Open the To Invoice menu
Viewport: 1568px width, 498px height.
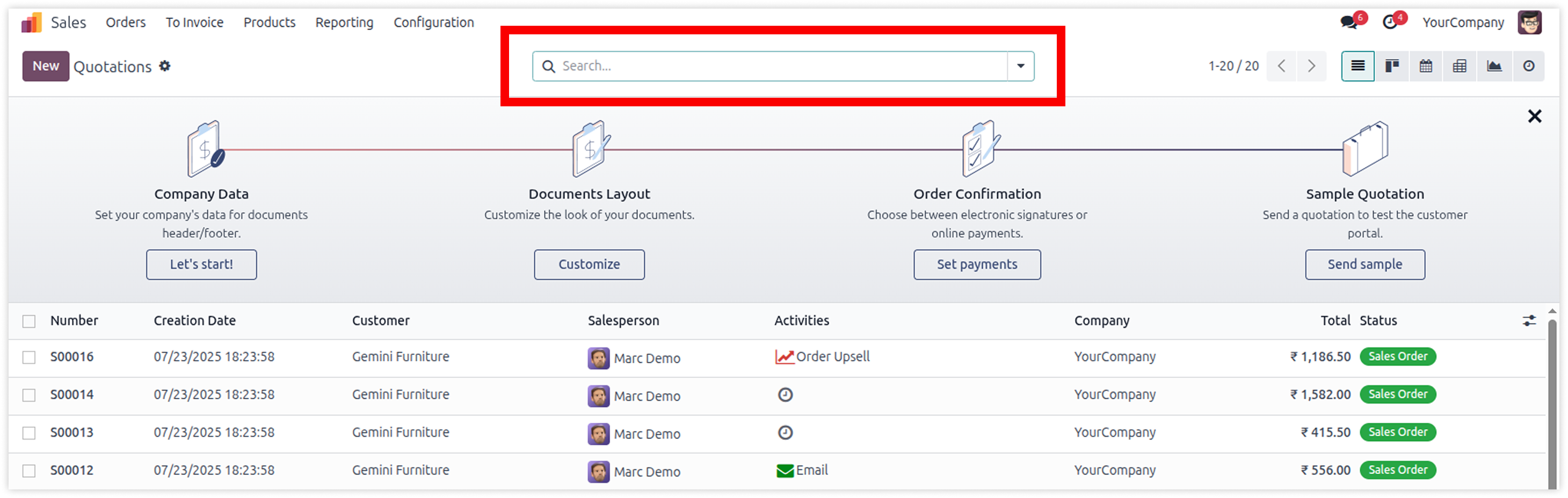[x=194, y=23]
